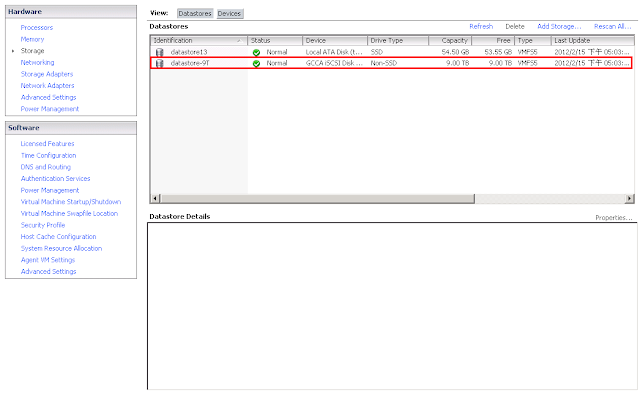Image resolution: width=640 pixels, height=395 pixels.
Task: Click the horizontal scrollbar thumb
Action: (x=317, y=198)
